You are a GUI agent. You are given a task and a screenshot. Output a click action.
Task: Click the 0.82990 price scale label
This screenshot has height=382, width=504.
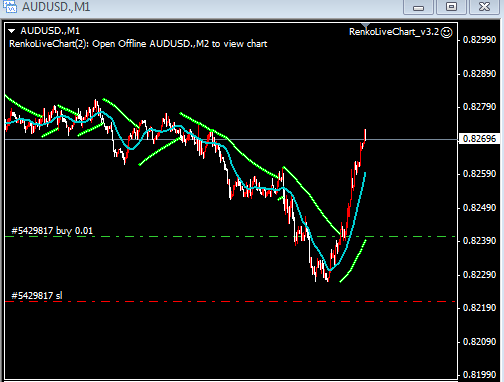pyautogui.click(x=479, y=40)
